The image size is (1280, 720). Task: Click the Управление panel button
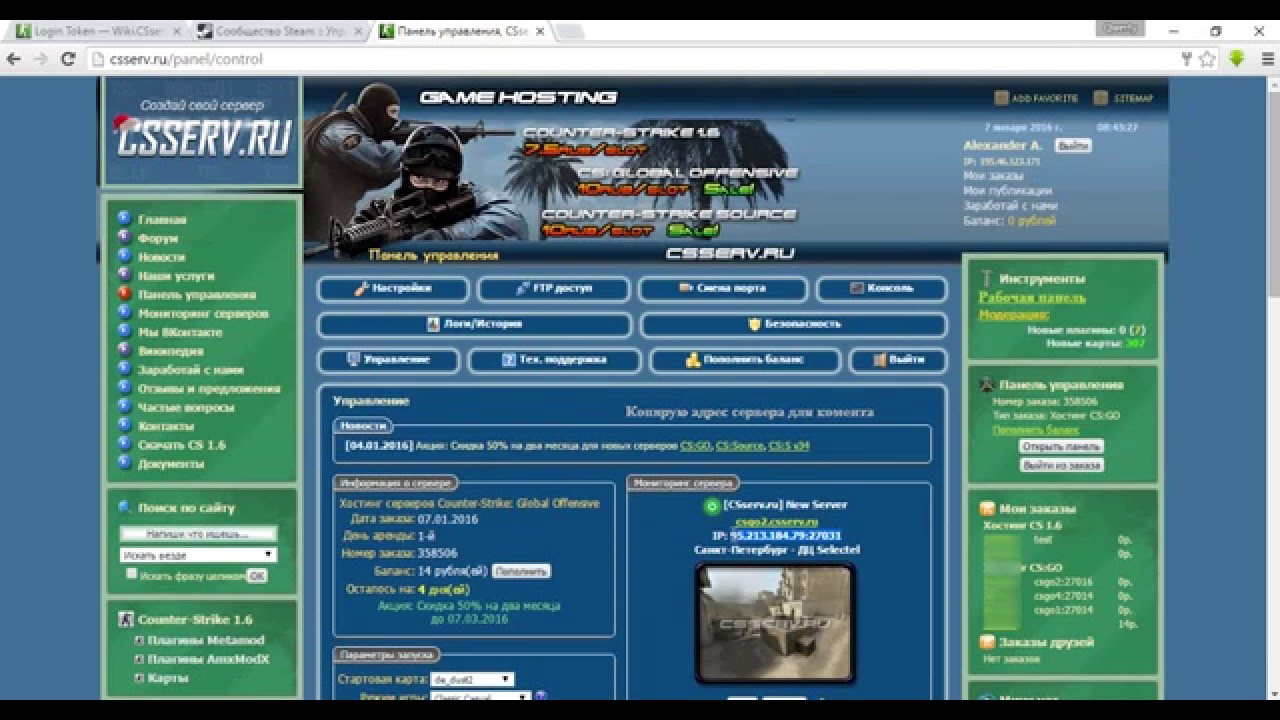point(389,360)
